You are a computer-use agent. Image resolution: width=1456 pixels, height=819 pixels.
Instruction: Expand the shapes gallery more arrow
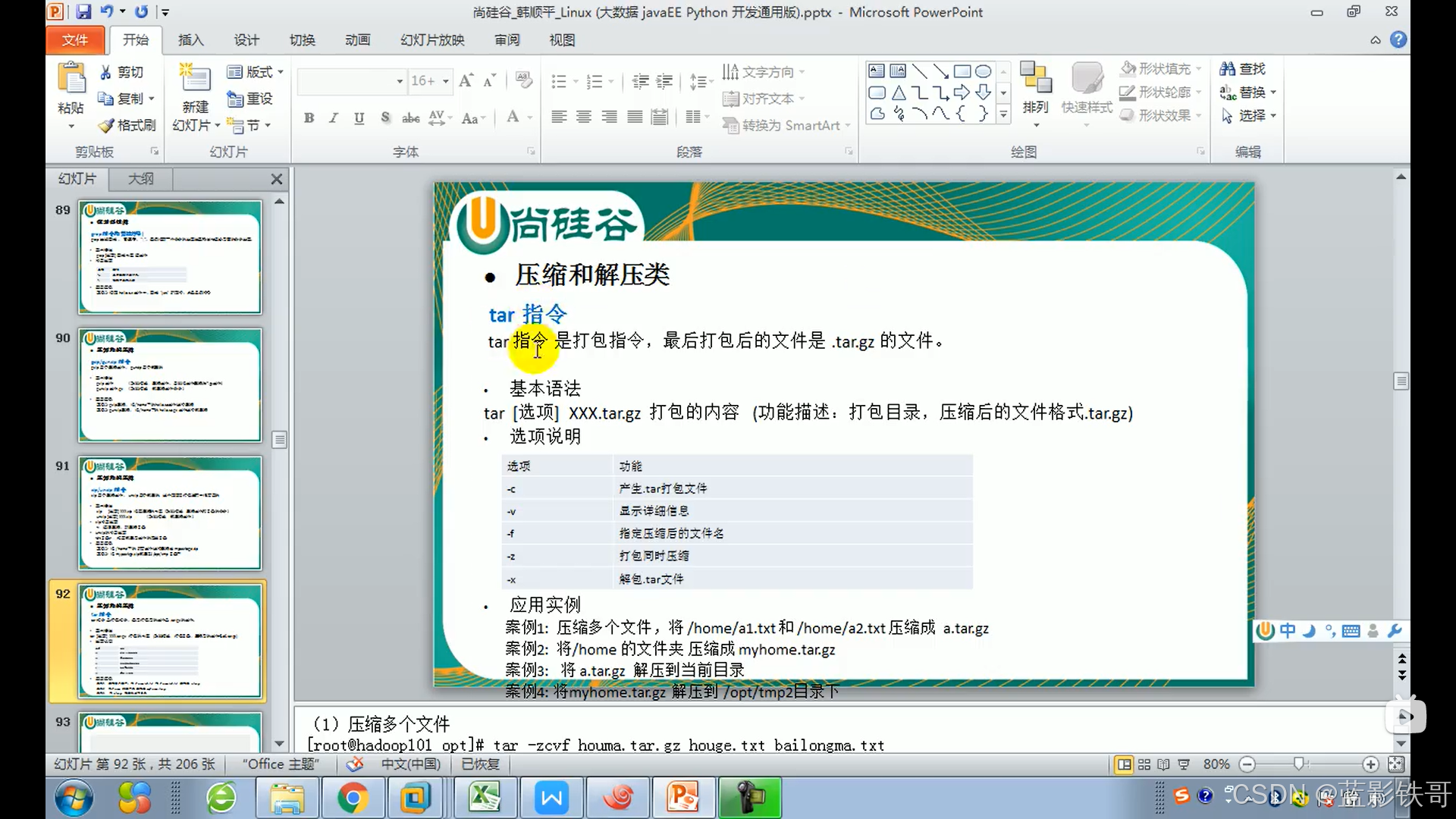tap(1003, 115)
